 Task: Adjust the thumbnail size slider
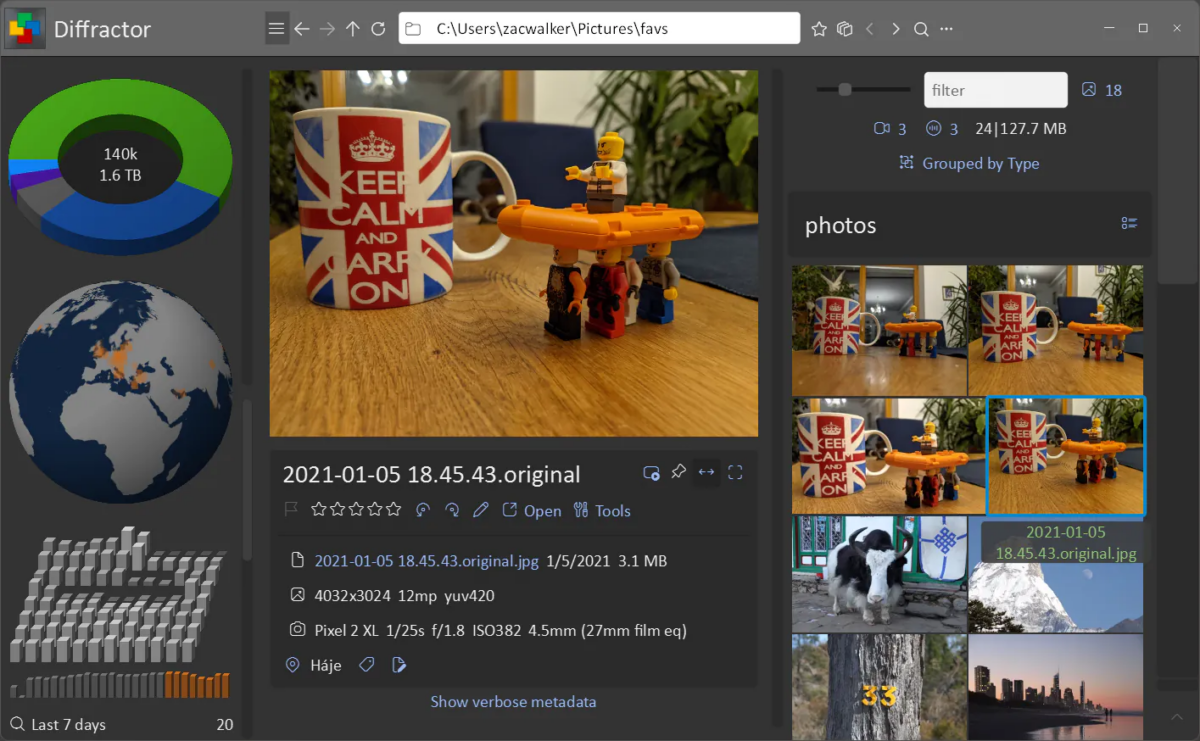point(845,89)
